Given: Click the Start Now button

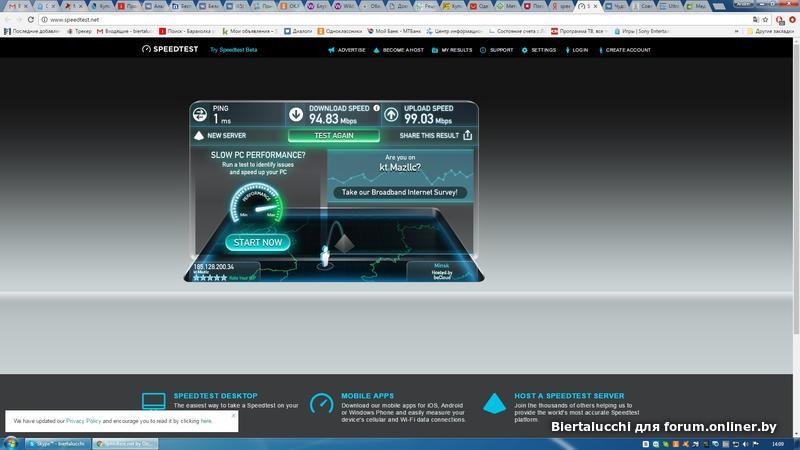Looking at the screenshot, I should (258, 242).
